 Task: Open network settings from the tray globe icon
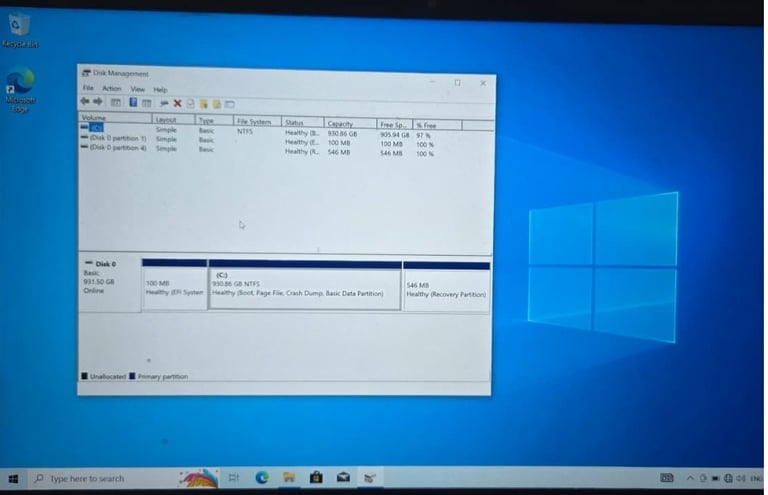point(728,478)
